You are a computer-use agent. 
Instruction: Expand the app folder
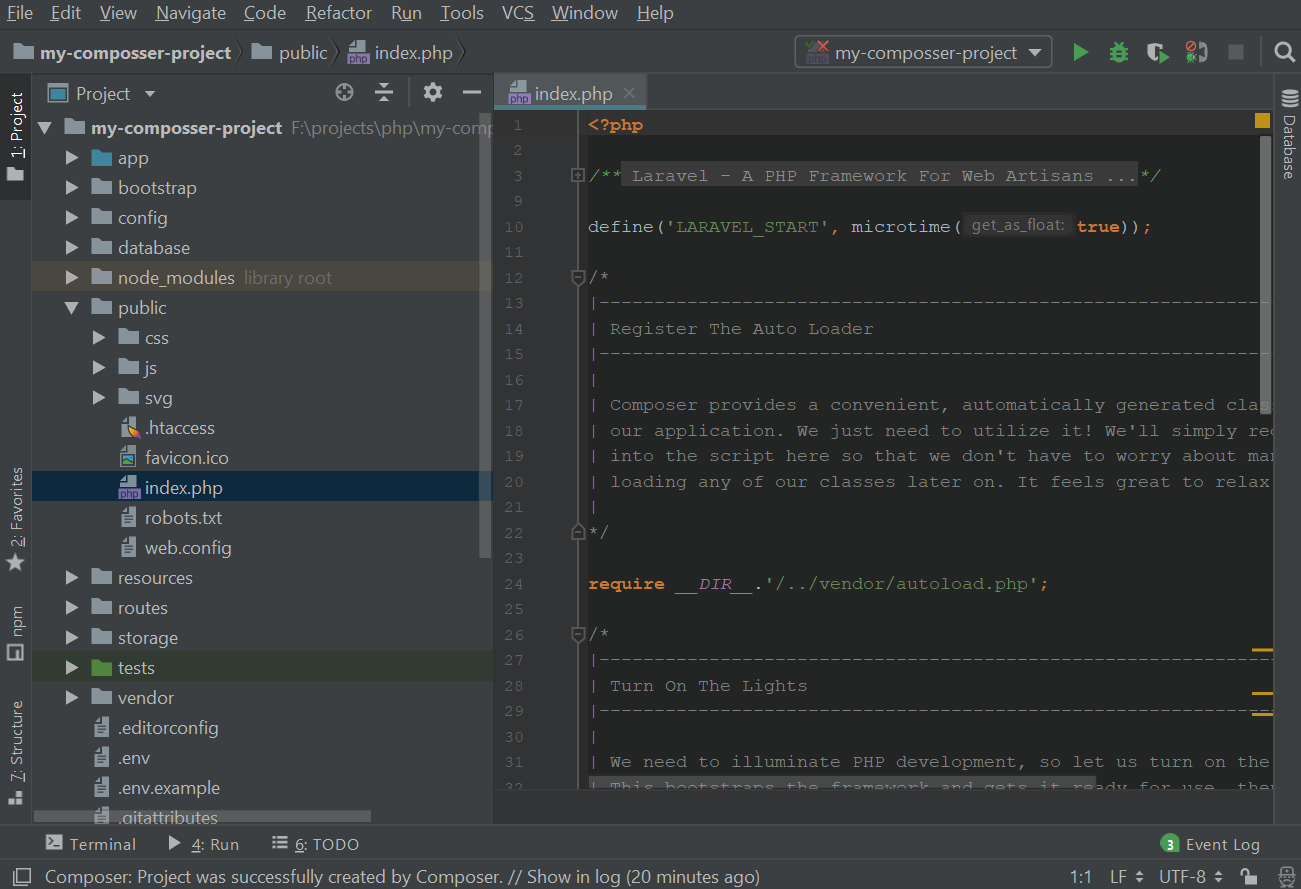click(x=71, y=158)
